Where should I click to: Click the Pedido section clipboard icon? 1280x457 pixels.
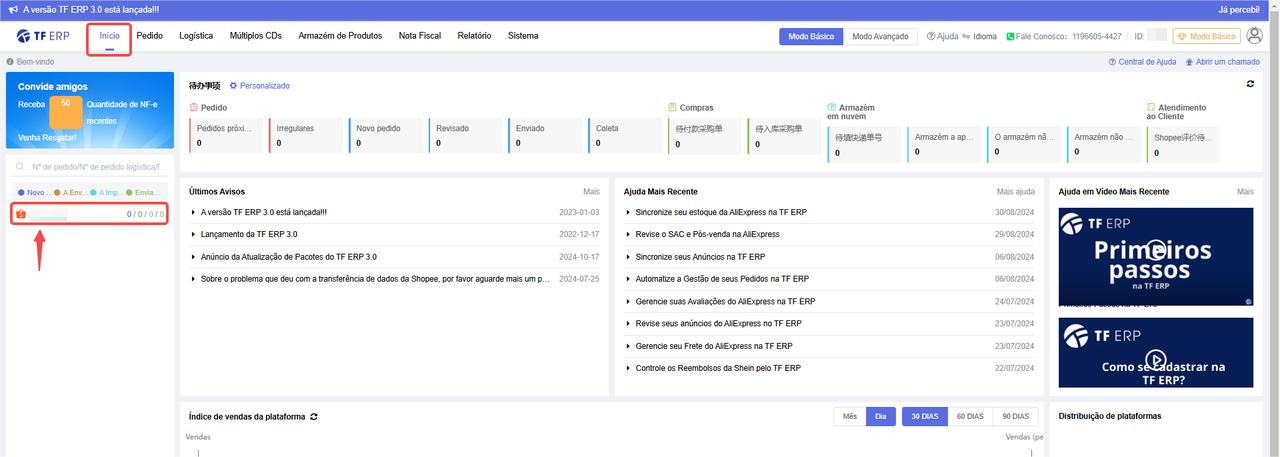tap(194, 107)
